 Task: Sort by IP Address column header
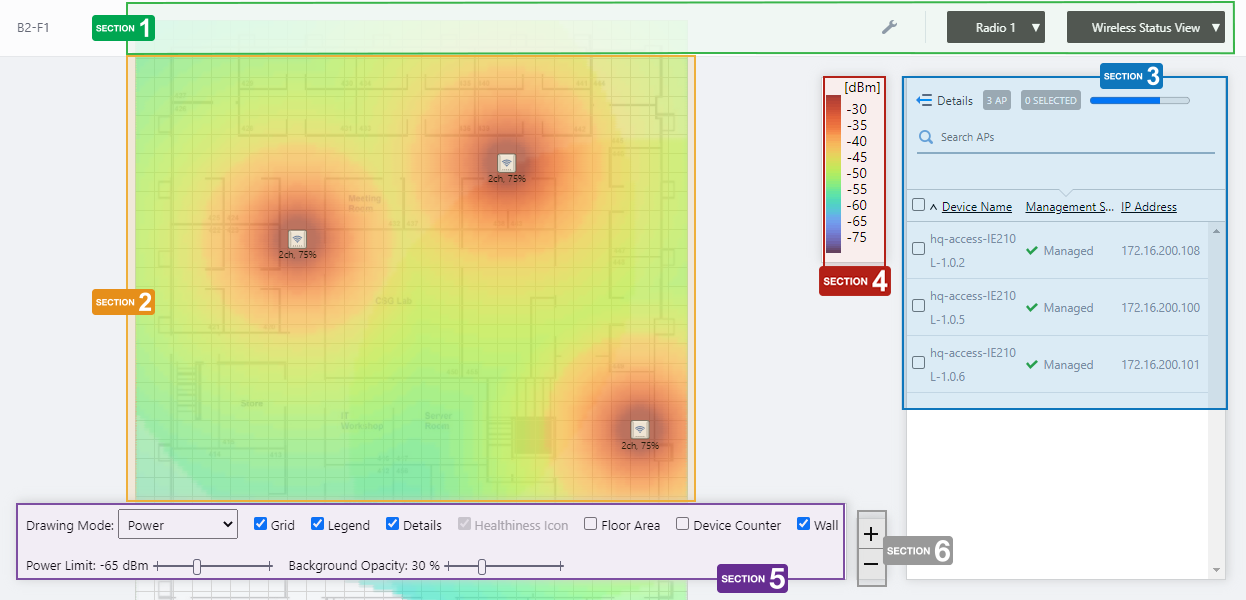pos(1148,207)
